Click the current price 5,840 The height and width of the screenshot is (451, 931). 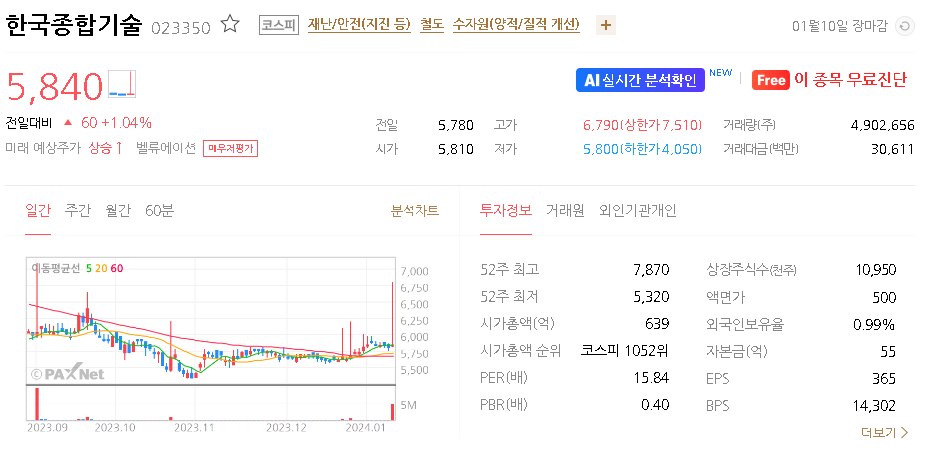(55, 86)
